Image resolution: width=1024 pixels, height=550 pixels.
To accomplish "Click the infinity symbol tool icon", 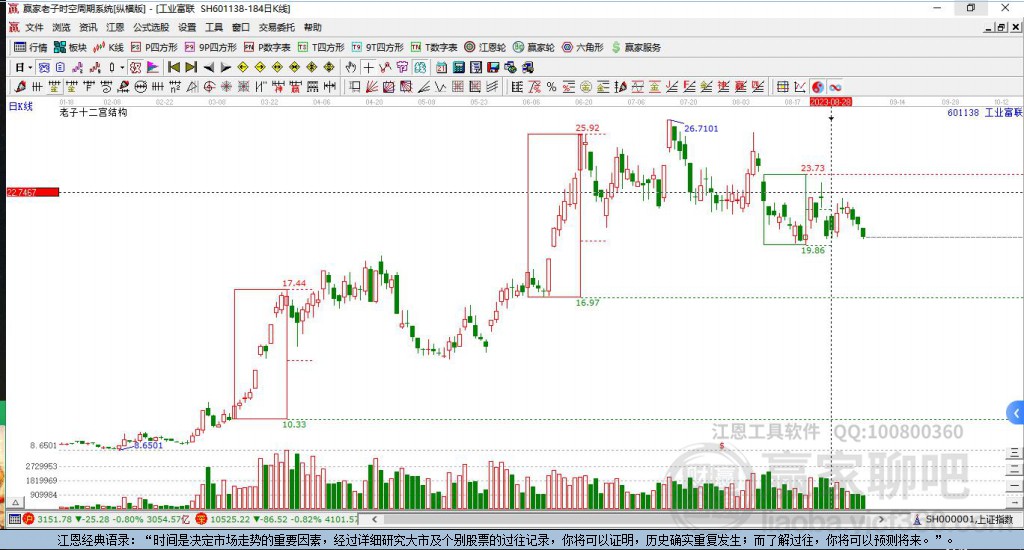I will point(835,87).
